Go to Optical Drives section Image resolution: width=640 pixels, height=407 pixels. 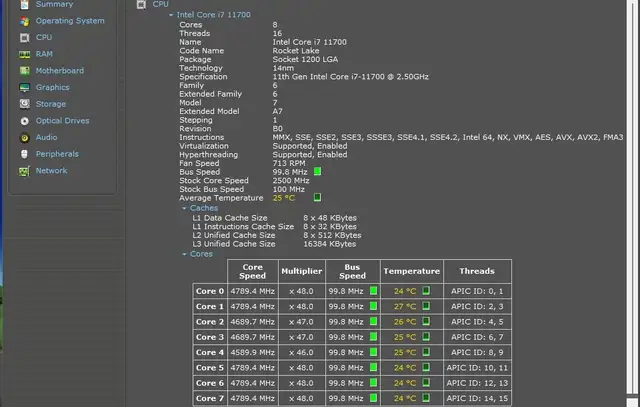click(x=62, y=121)
